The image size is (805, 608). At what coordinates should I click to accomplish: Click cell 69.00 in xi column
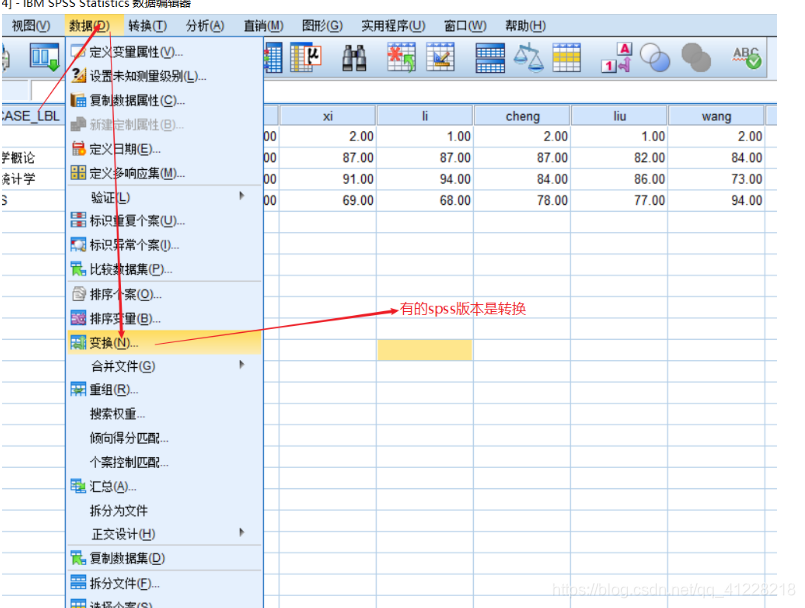point(328,200)
